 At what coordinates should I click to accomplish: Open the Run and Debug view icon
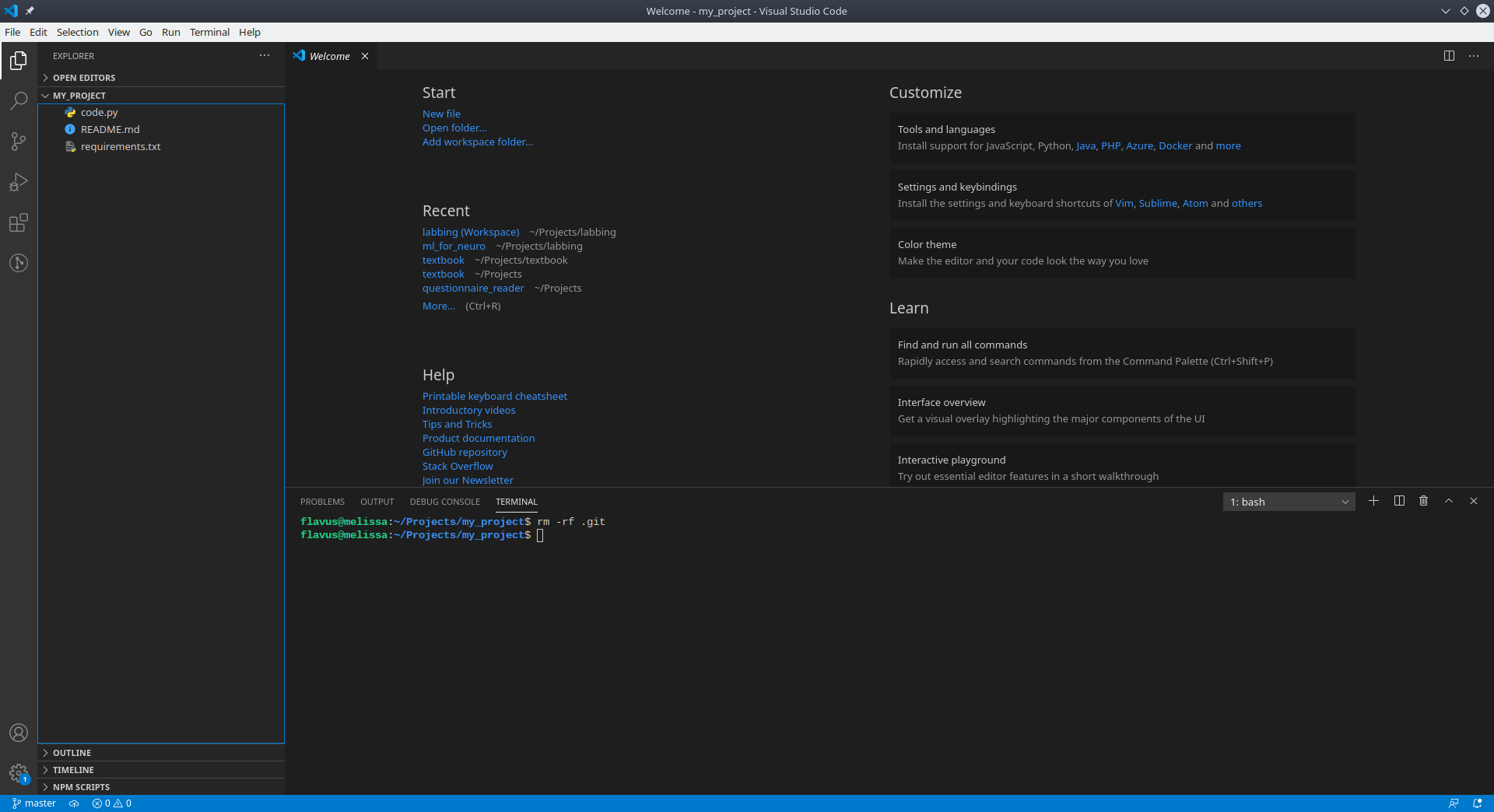19,182
